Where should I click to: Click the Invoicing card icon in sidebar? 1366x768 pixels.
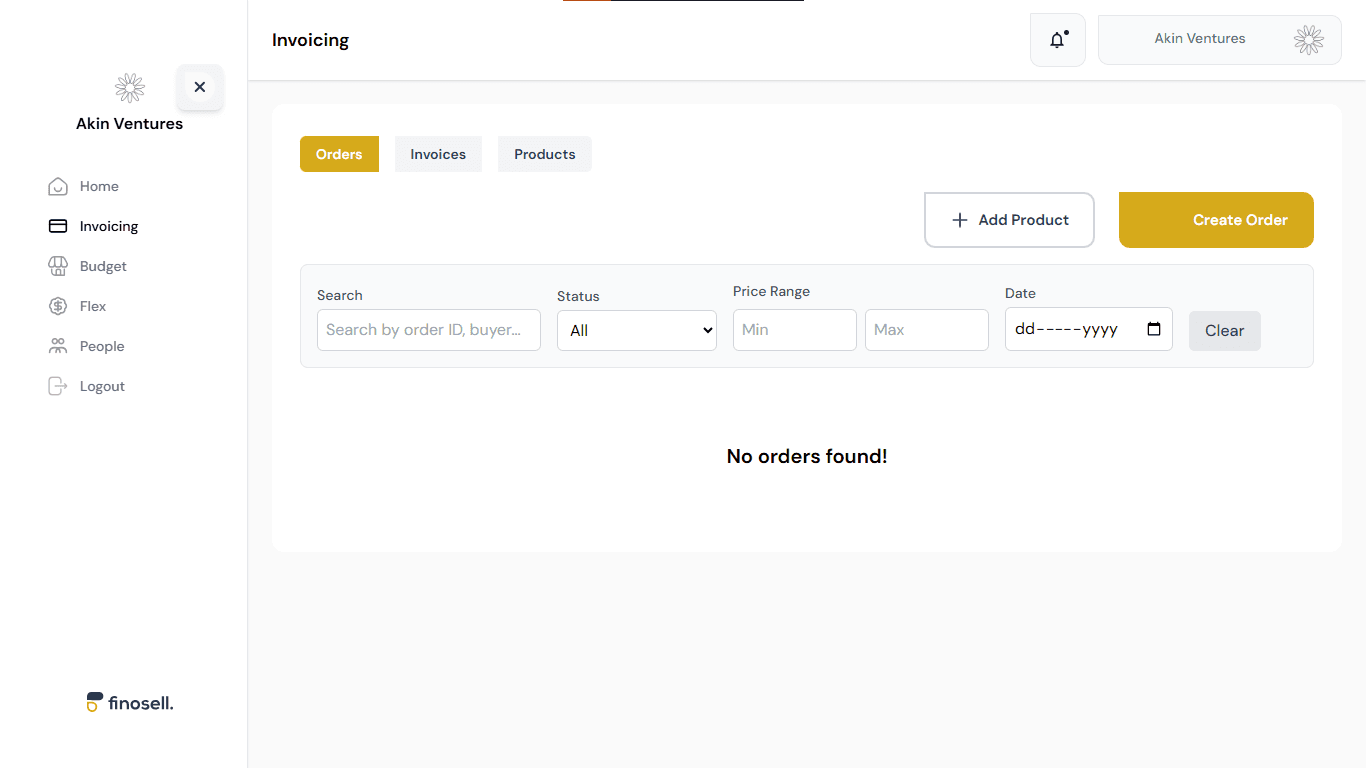tap(58, 226)
